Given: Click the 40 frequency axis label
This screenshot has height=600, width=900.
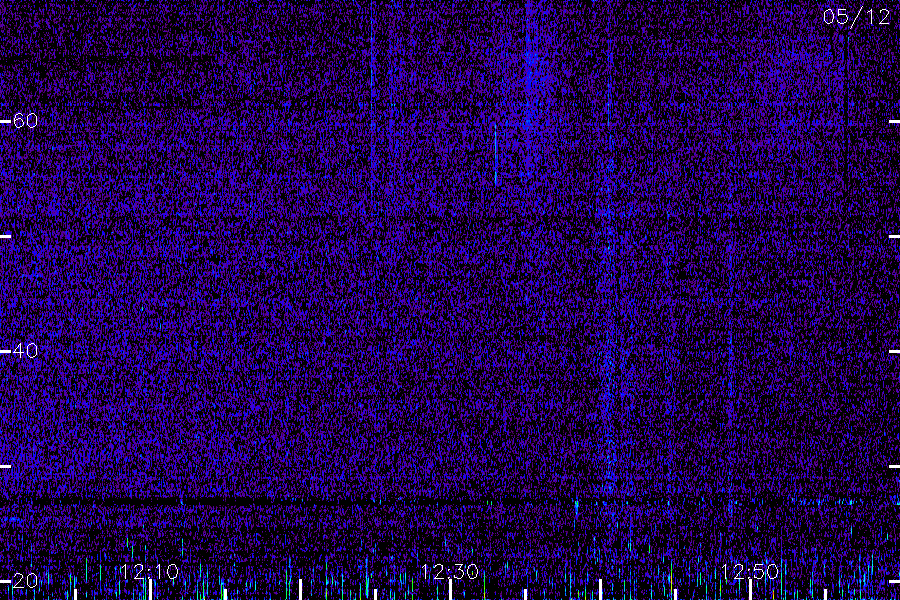Looking at the screenshot, I should pyautogui.click(x=25, y=350).
